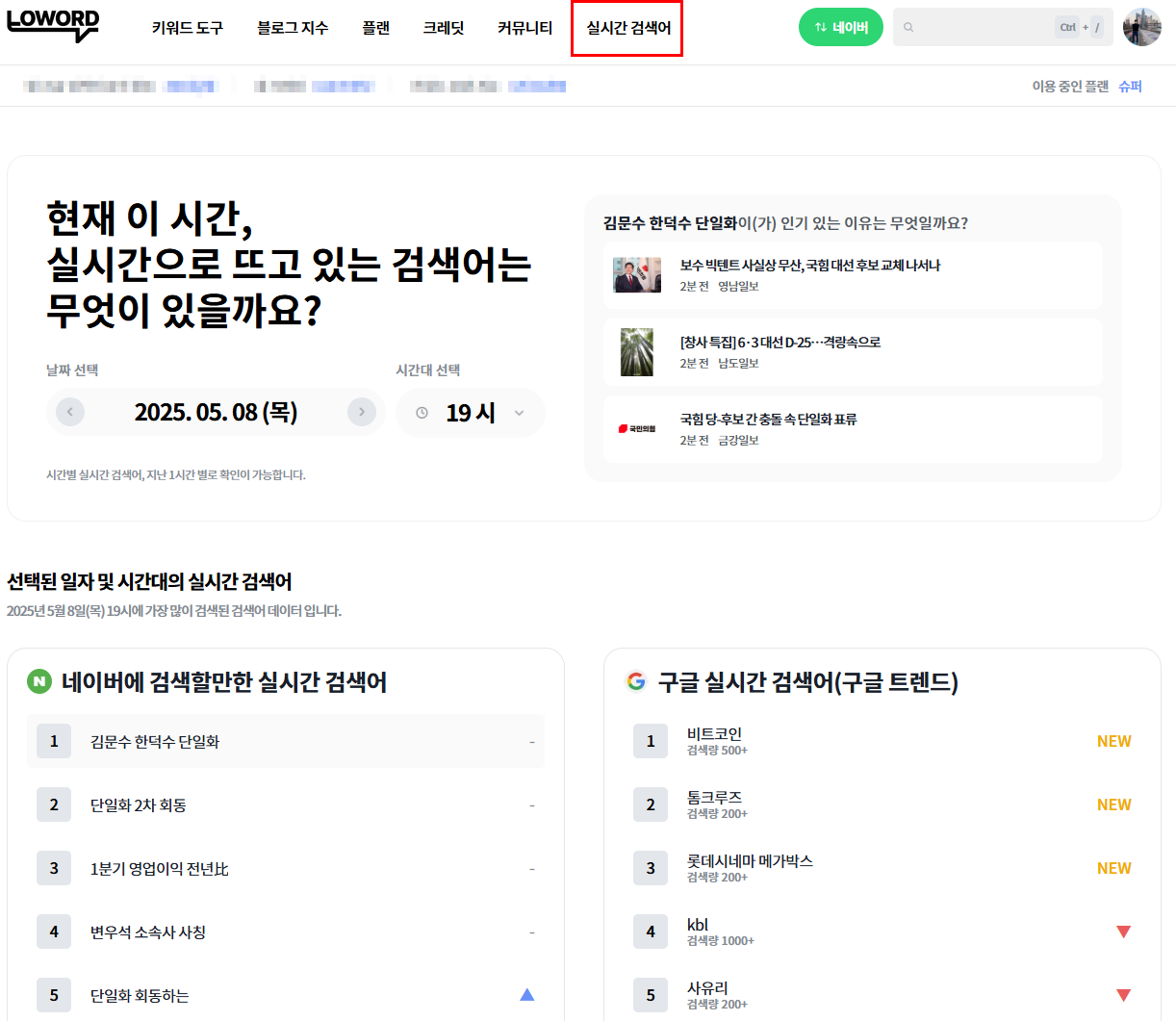This screenshot has width=1176, height=1021.
Task: Open the 블로그 지수 menu
Action: [293, 28]
